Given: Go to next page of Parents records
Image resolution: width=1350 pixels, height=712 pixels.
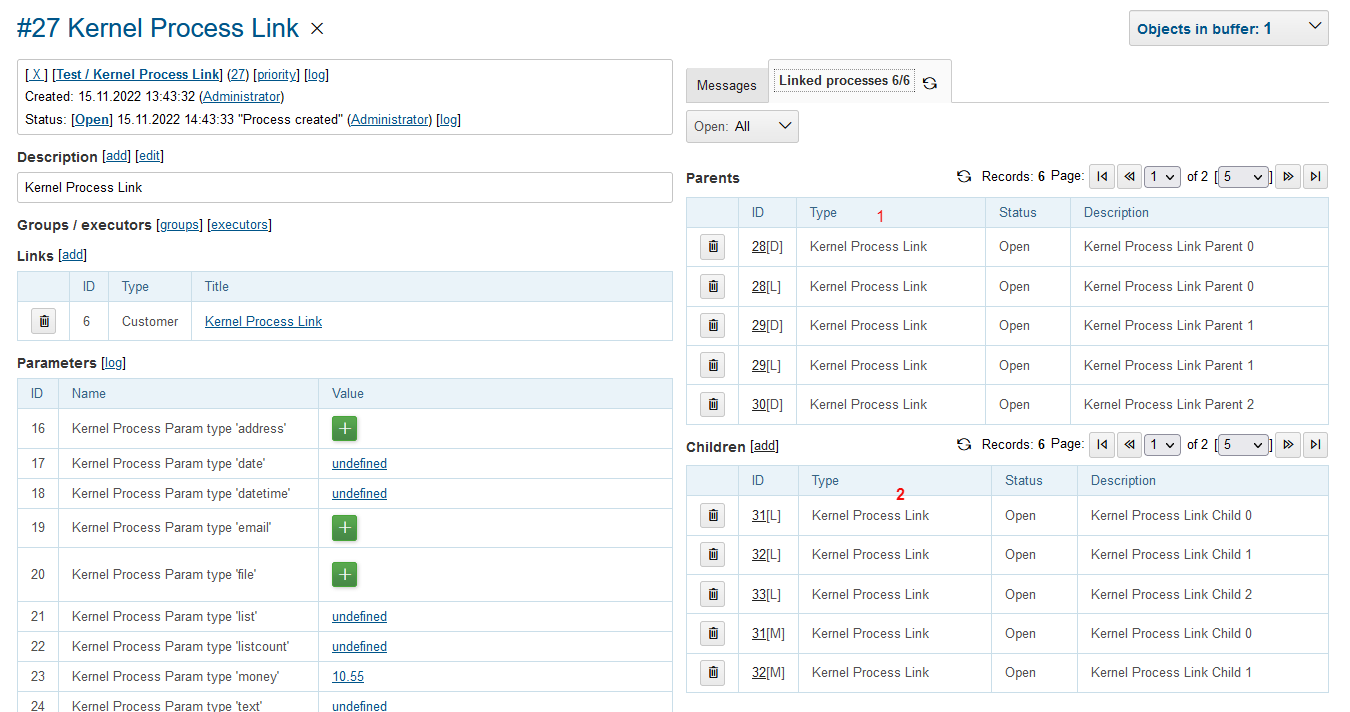Looking at the screenshot, I should pyautogui.click(x=1288, y=176).
